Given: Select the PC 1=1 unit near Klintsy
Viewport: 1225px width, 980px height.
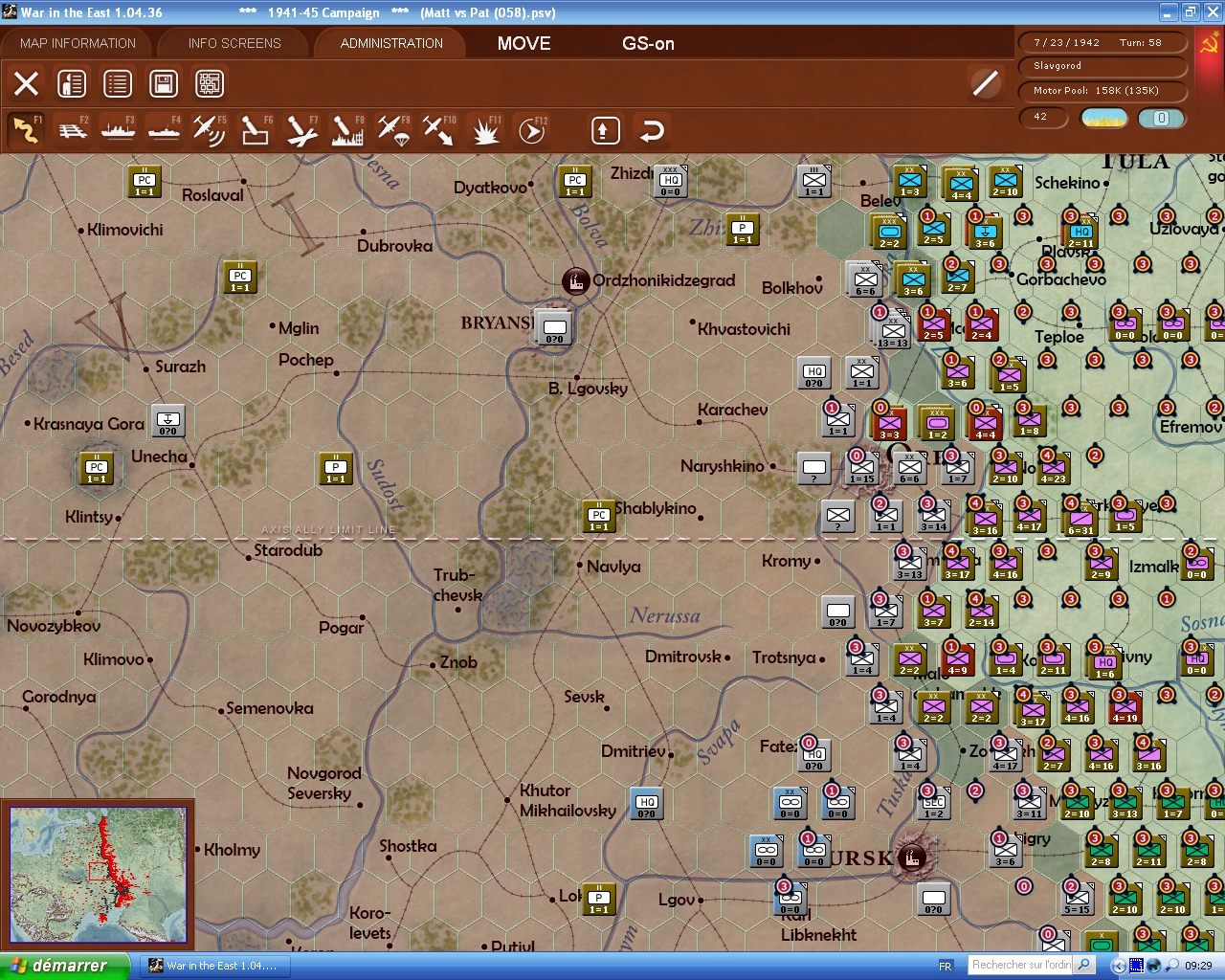Looking at the screenshot, I should (x=97, y=469).
